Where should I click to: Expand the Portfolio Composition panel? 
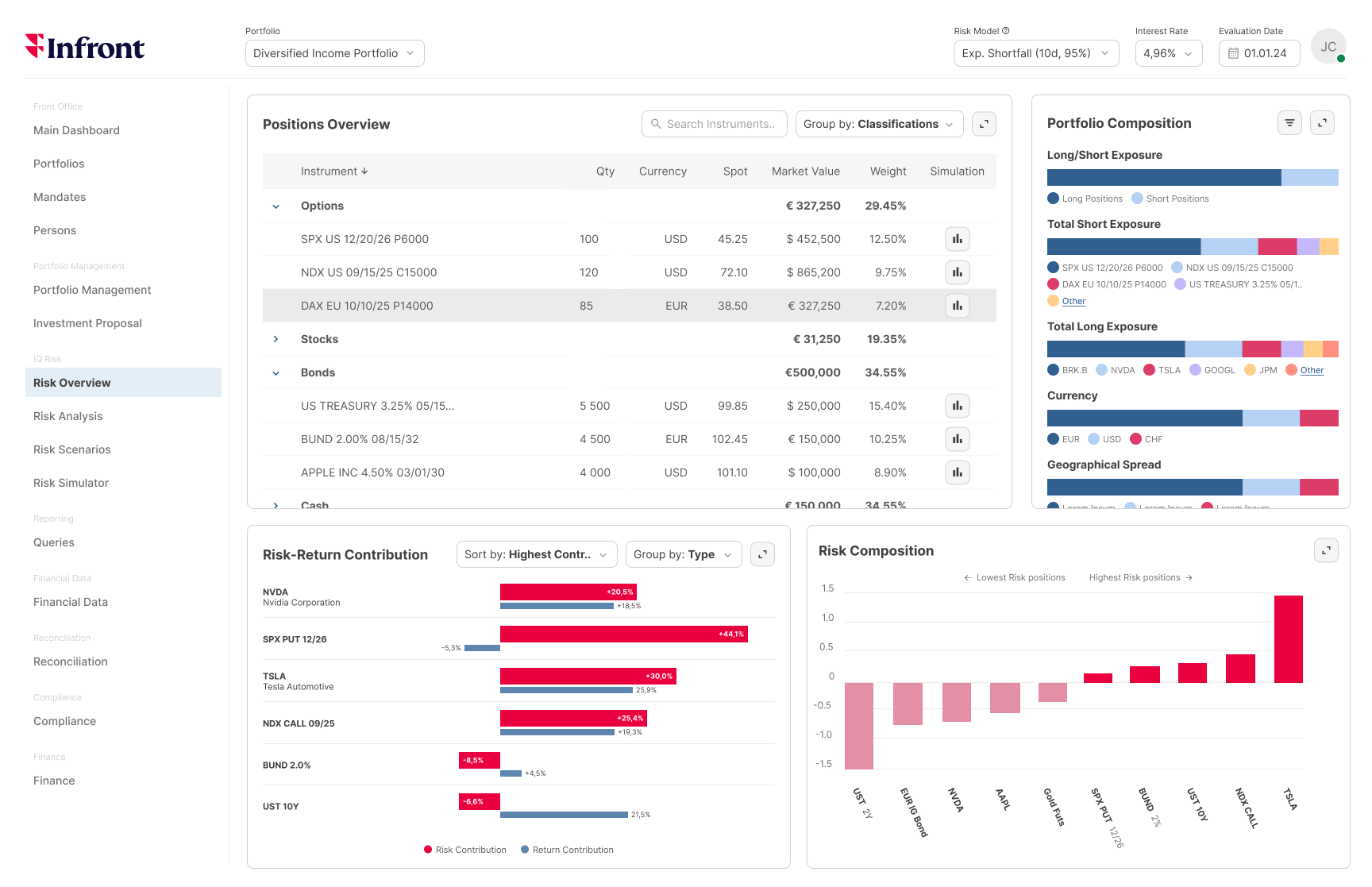click(x=1322, y=123)
